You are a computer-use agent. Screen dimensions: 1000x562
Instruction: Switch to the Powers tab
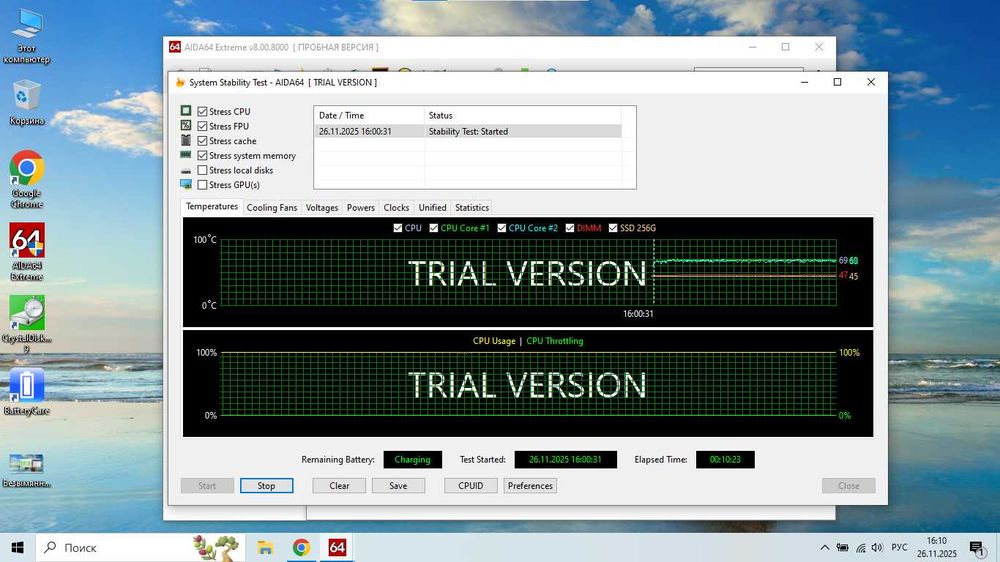coord(360,207)
